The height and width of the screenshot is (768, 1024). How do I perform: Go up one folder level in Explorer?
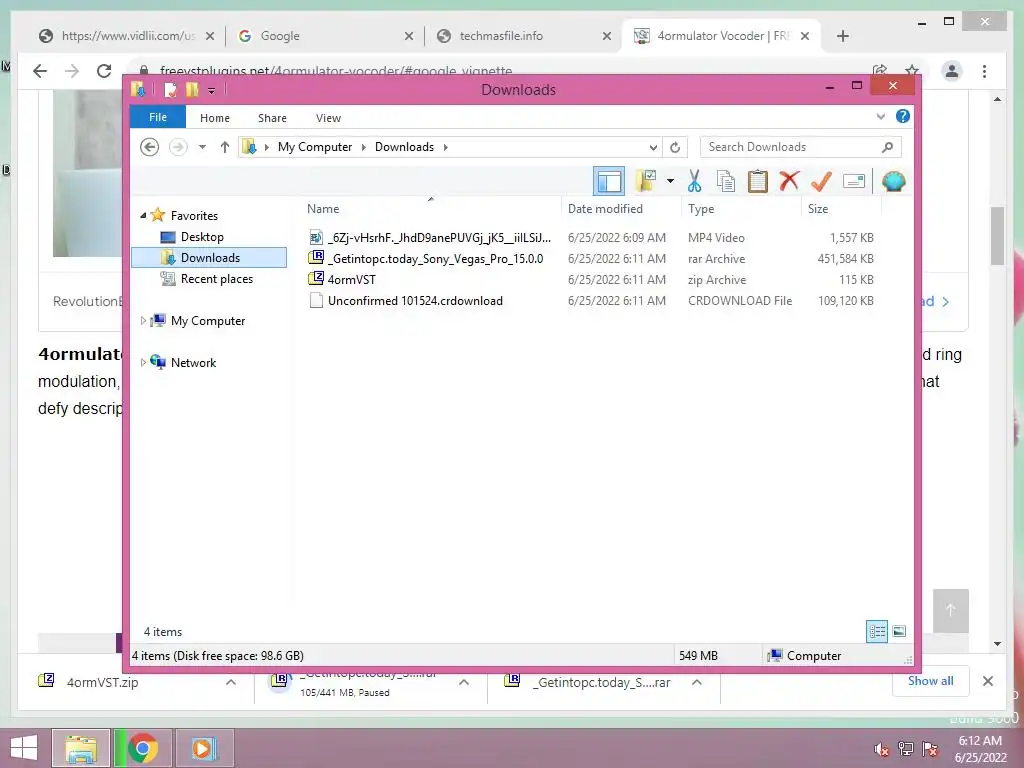click(x=225, y=147)
